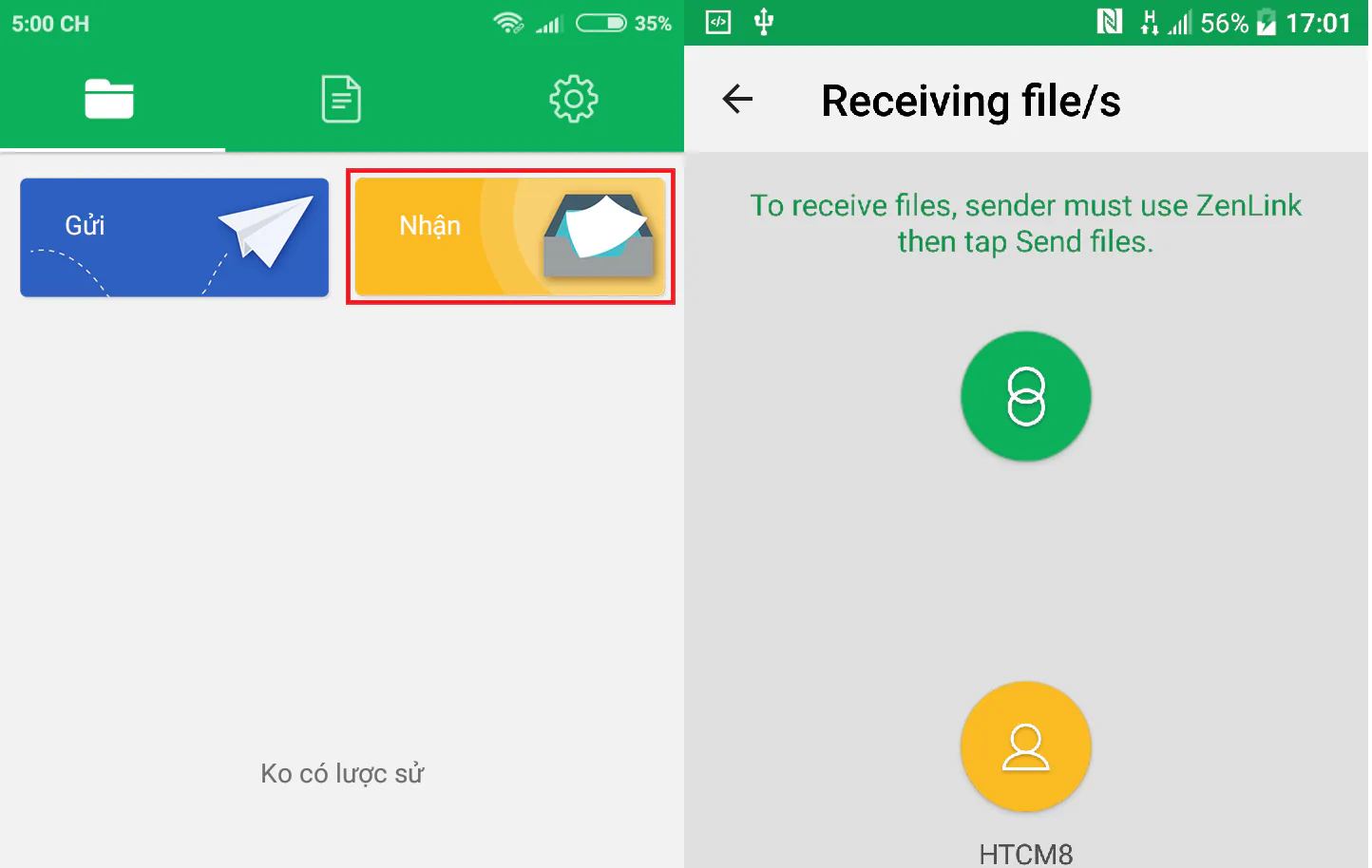Screen dimensions: 1372x868
Task: Tap the NFC icon in right status bar
Action: coord(1109,22)
